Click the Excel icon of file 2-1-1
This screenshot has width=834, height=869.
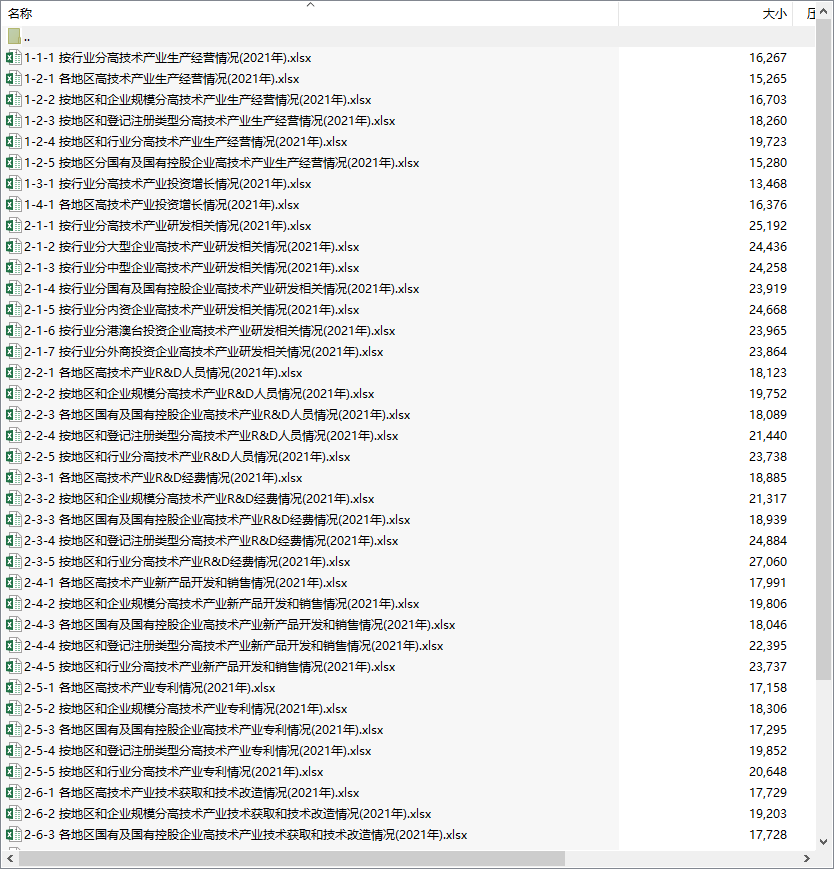(13, 226)
